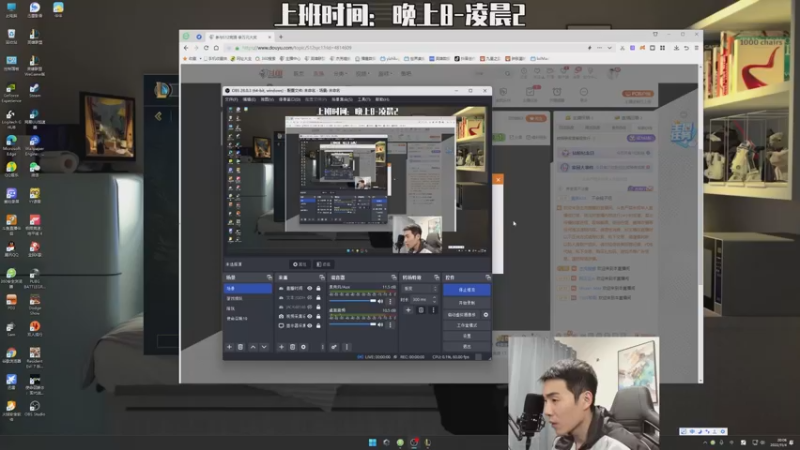
Task: Add a transition with the transitions plus icon
Action: [408, 310]
